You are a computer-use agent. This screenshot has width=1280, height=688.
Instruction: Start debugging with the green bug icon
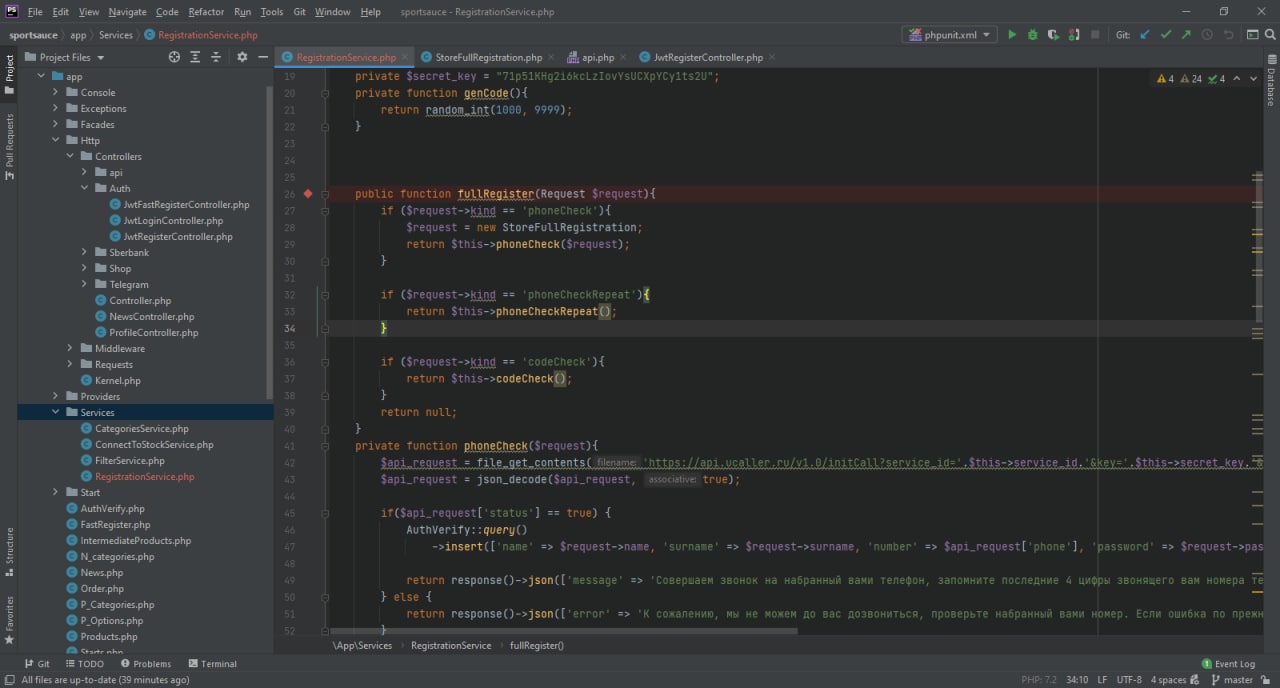(1032, 35)
